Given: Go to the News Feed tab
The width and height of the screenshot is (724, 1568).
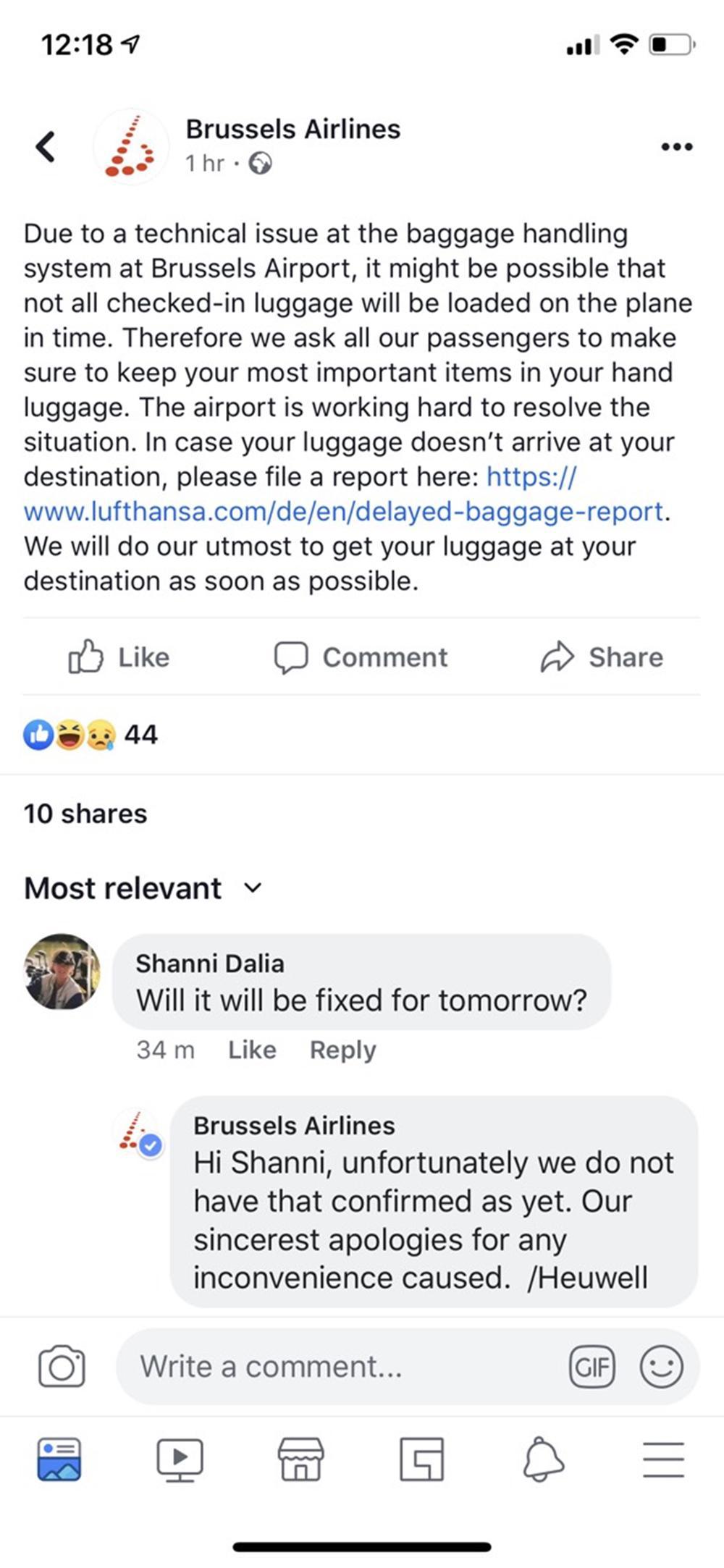Looking at the screenshot, I should pyautogui.click(x=59, y=1459).
